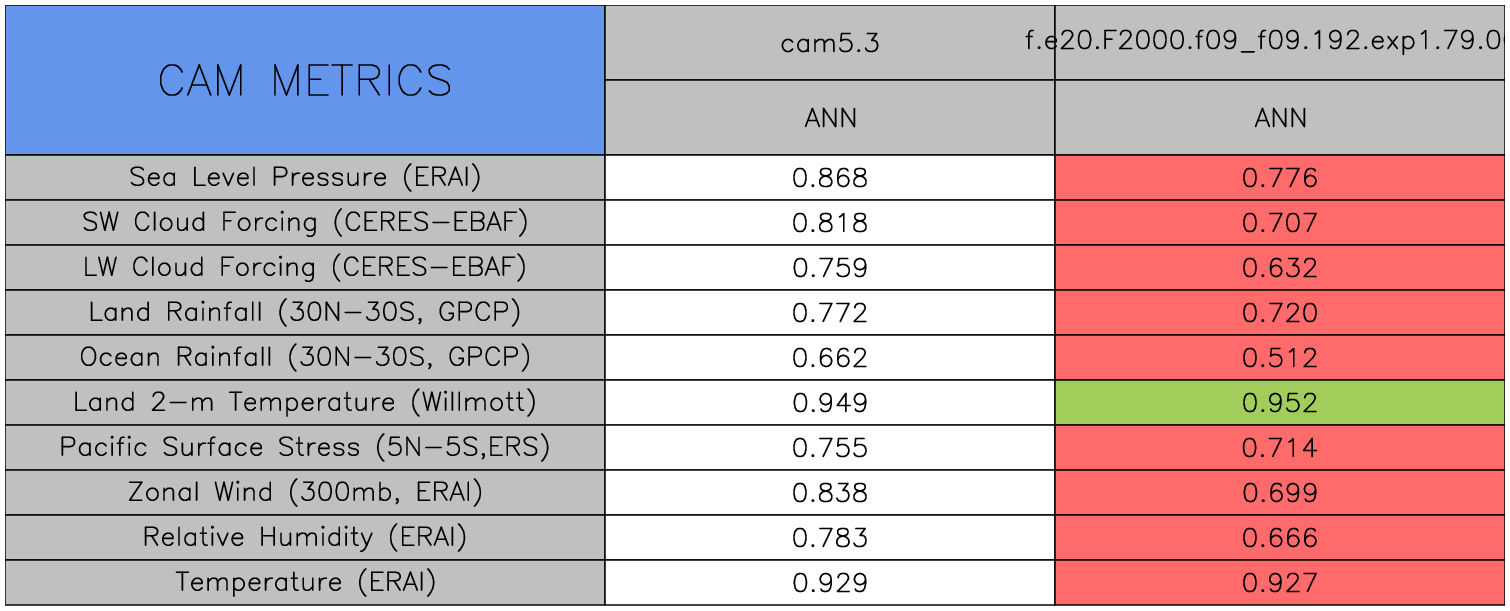The width and height of the screenshot is (1510, 611).
Task: Select the cam5.3 value 0.949
Action: pos(830,403)
